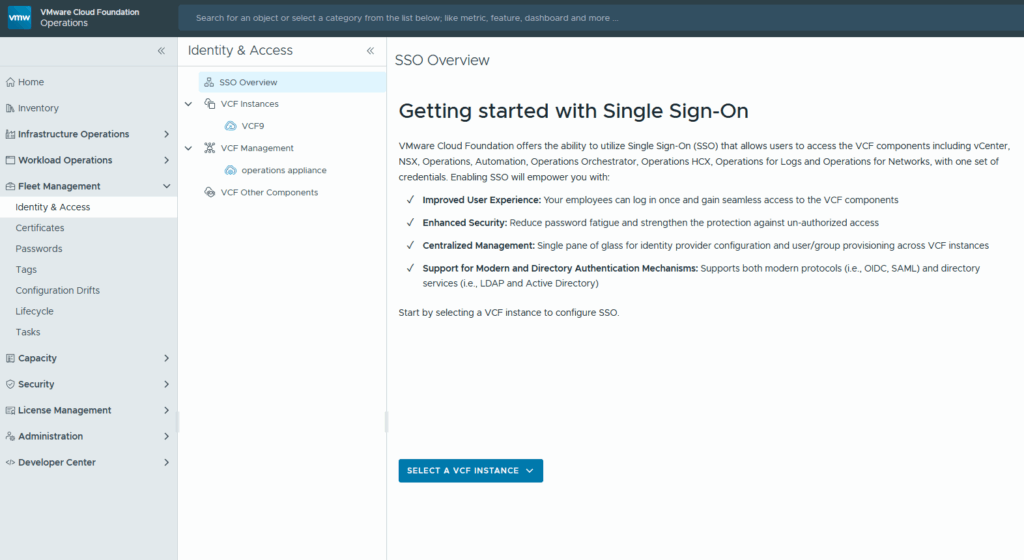
Task: Go to Passwords in Fleet Management
Action: pyautogui.click(x=39, y=249)
